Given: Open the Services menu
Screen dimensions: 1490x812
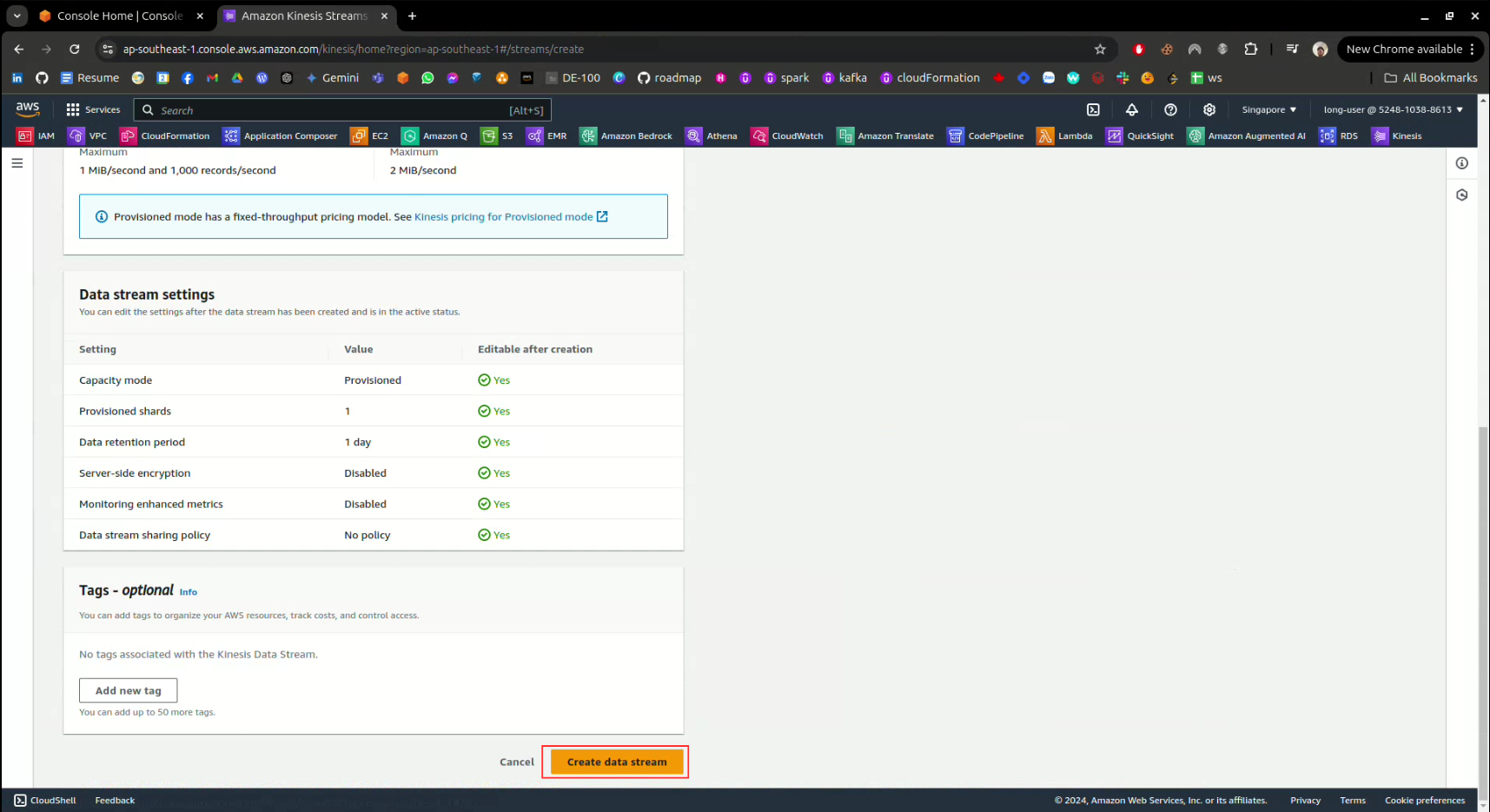Looking at the screenshot, I should pos(93,109).
